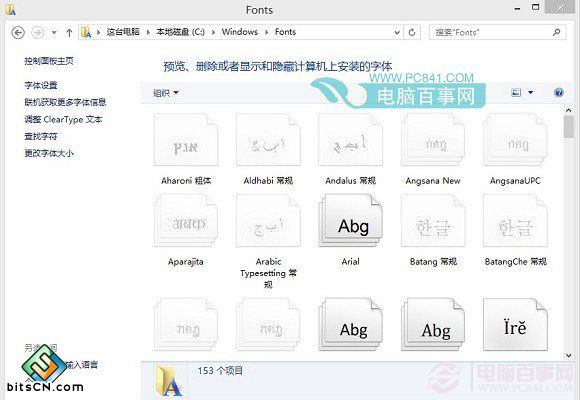
Task: Select the Aparajita font family
Action: (186, 230)
